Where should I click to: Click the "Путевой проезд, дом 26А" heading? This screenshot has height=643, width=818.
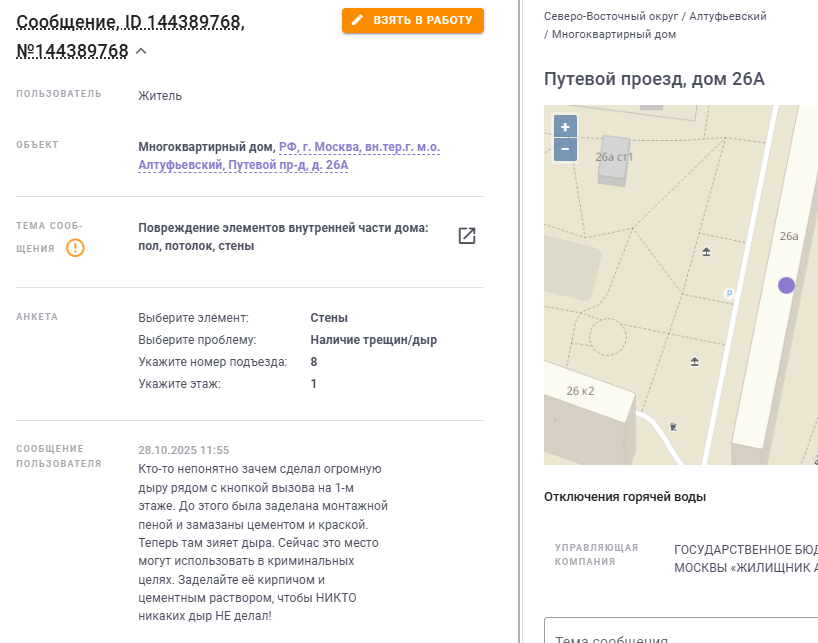pos(653,79)
